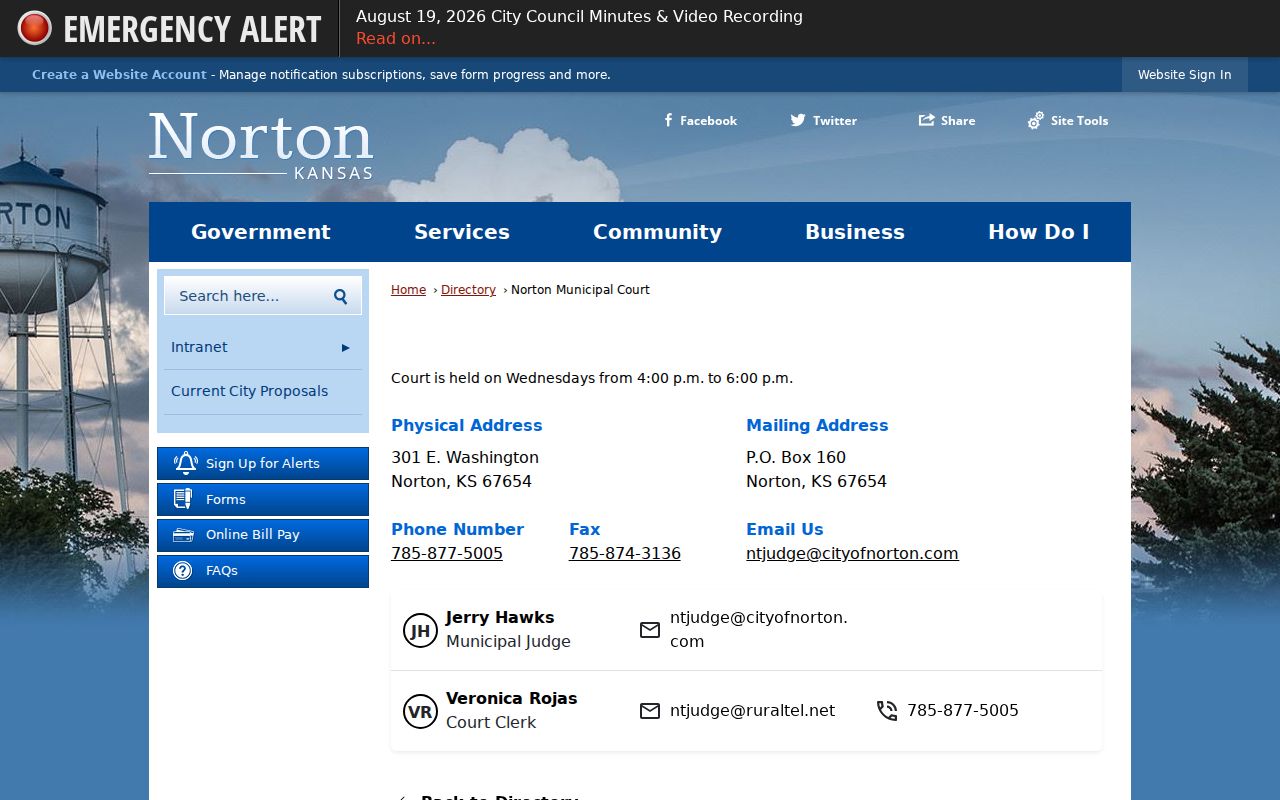The image size is (1280, 800).
Task: Click the Physical Address heading
Action: tap(467, 426)
